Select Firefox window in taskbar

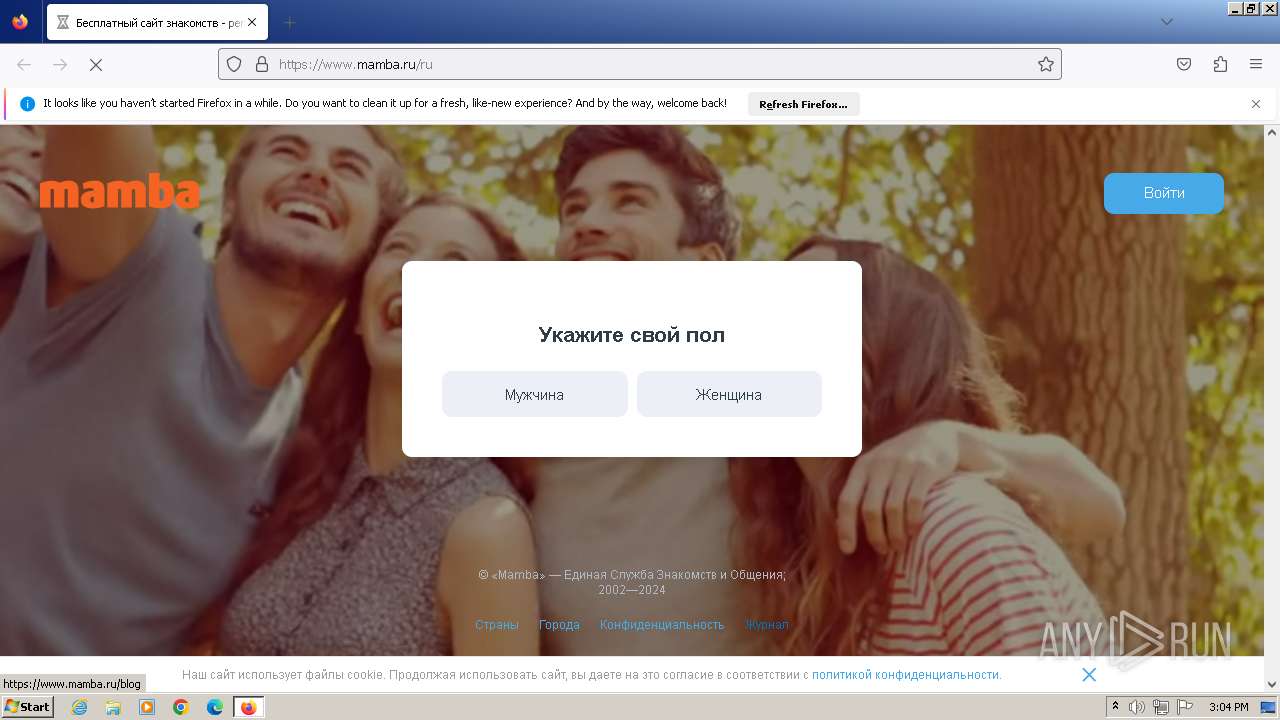click(249, 707)
